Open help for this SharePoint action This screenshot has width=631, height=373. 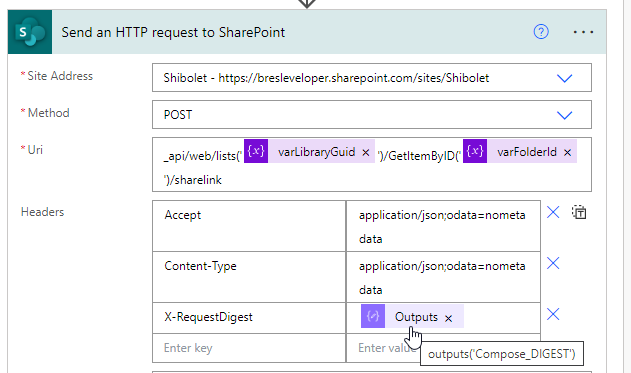541,32
